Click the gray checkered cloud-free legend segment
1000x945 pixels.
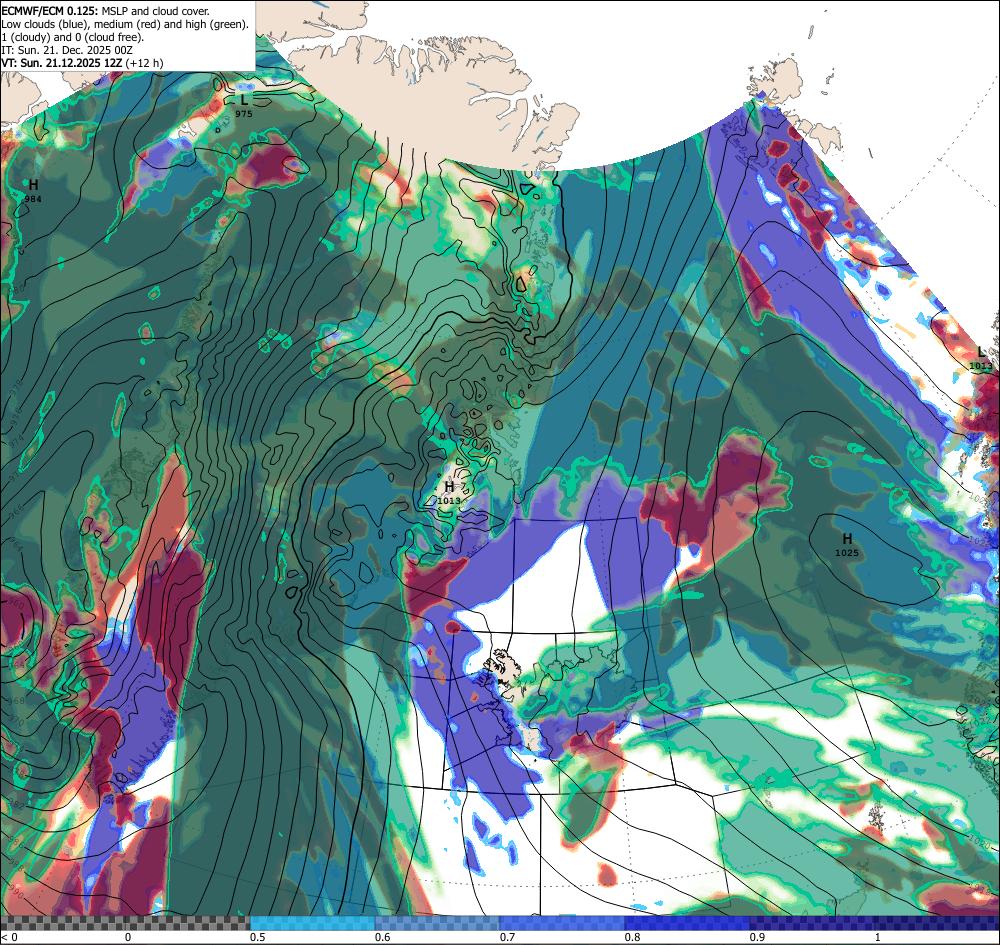point(125,923)
